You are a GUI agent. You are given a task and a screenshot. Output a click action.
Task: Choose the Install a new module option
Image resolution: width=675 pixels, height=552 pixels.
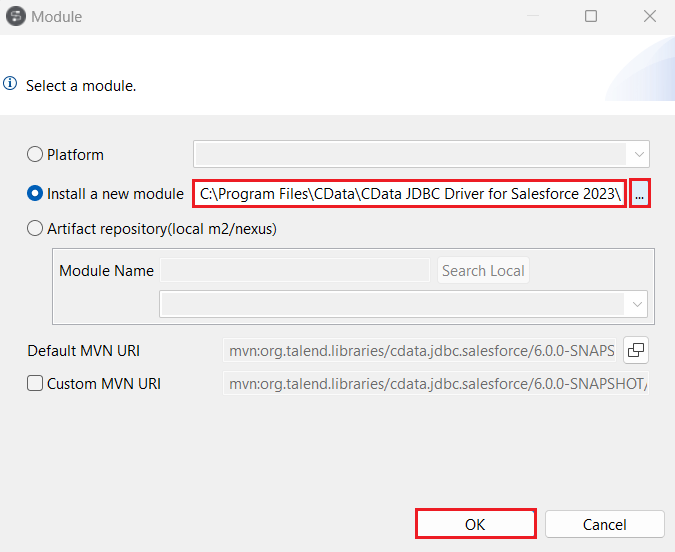[36, 194]
